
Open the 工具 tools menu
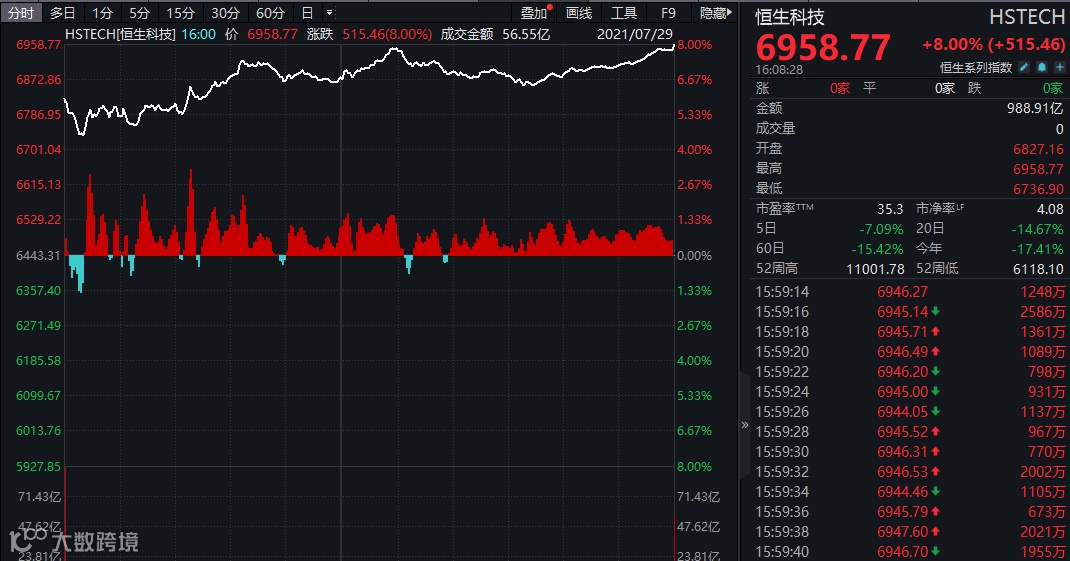click(624, 12)
